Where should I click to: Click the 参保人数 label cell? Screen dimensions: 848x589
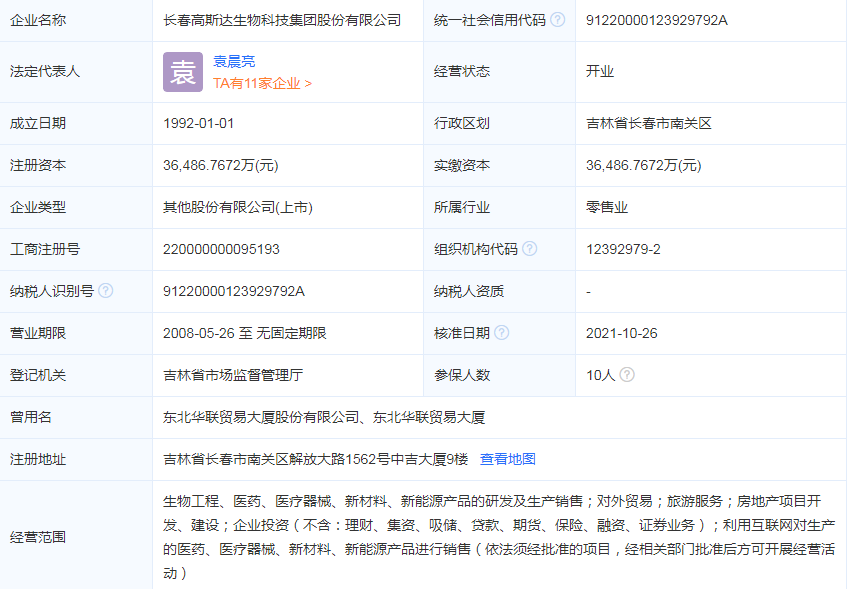499,375
